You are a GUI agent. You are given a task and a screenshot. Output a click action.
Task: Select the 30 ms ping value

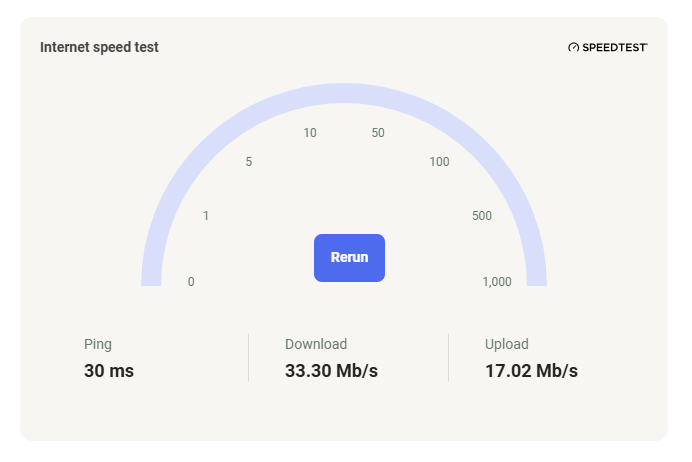coord(109,371)
